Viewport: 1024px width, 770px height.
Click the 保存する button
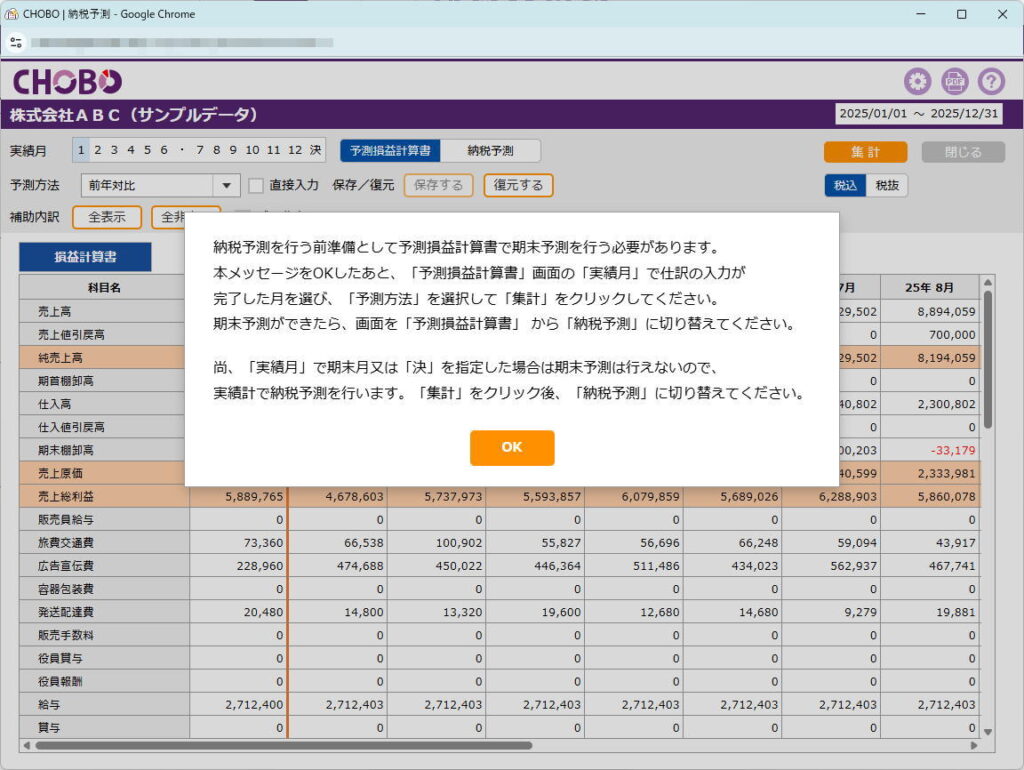(438, 185)
